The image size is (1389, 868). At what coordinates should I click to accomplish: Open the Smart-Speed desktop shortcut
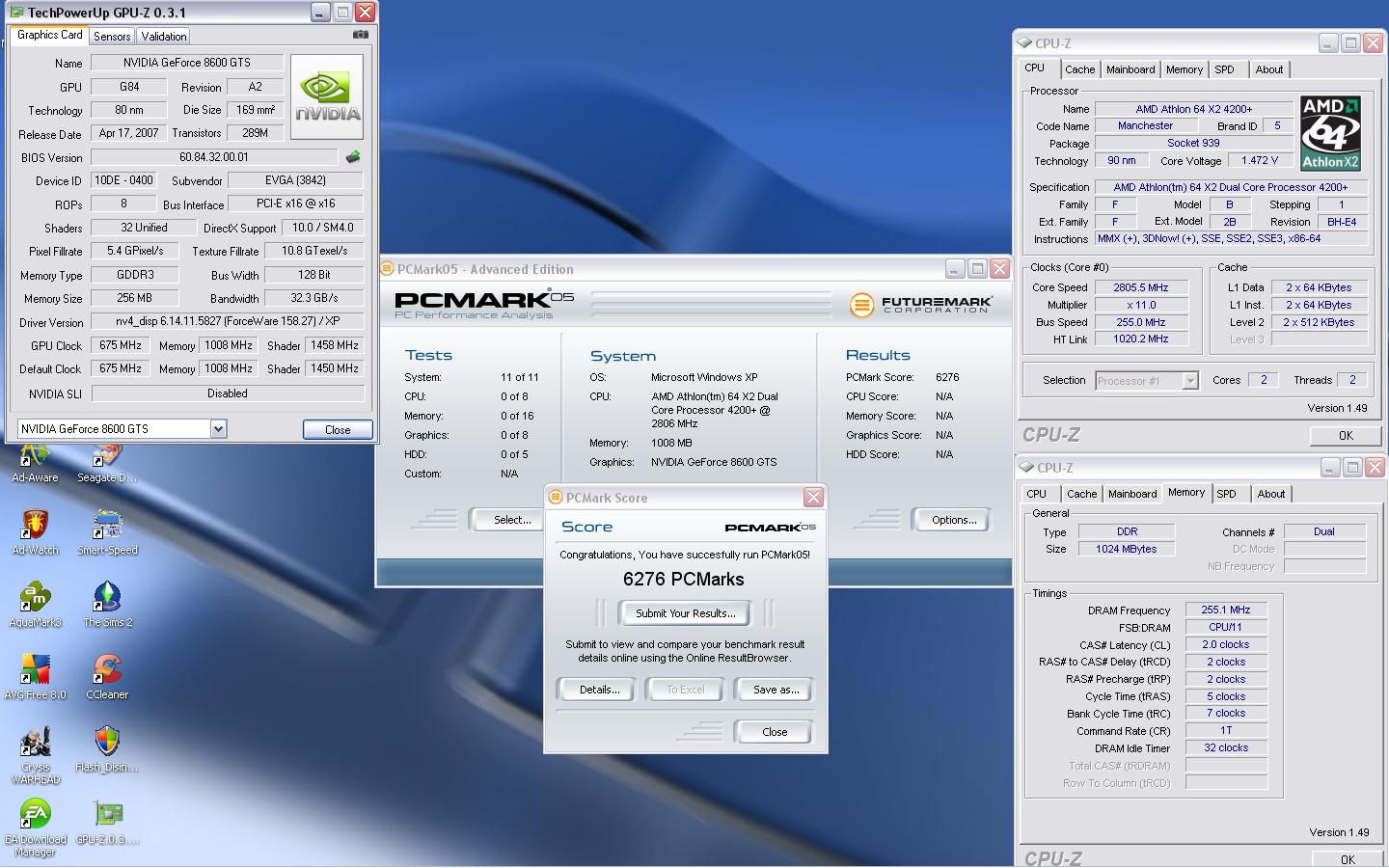click(x=107, y=532)
